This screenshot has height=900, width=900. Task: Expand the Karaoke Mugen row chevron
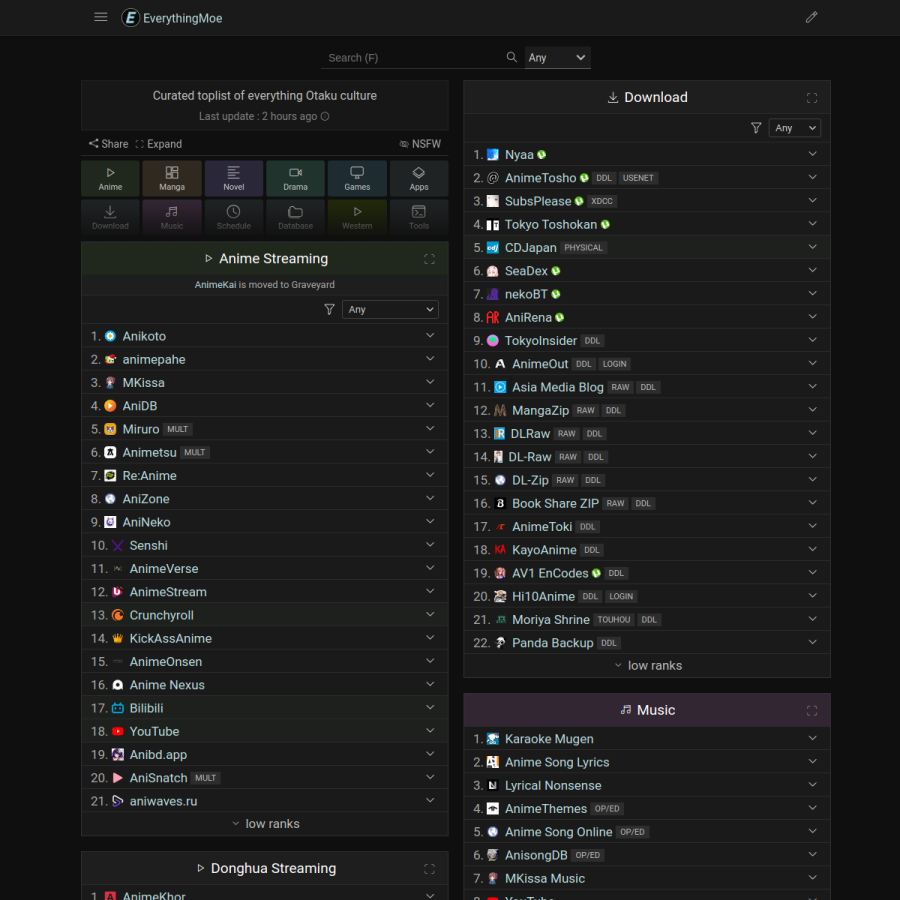(x=812, y=738)
